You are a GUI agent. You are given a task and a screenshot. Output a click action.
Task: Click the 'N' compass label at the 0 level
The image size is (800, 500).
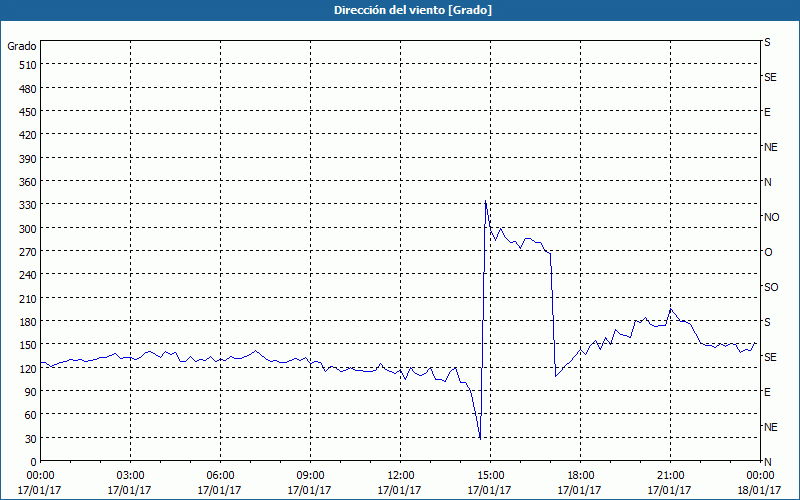pos(767,462)
